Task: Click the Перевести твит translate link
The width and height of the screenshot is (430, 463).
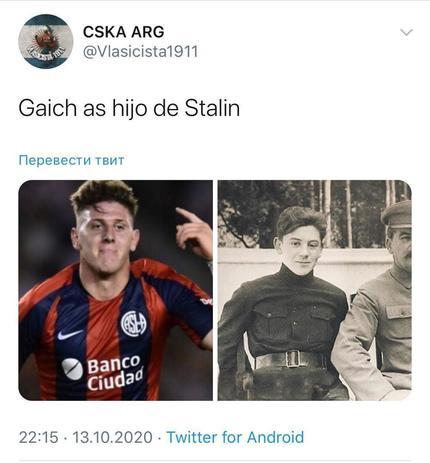Action: pos(71,160)
